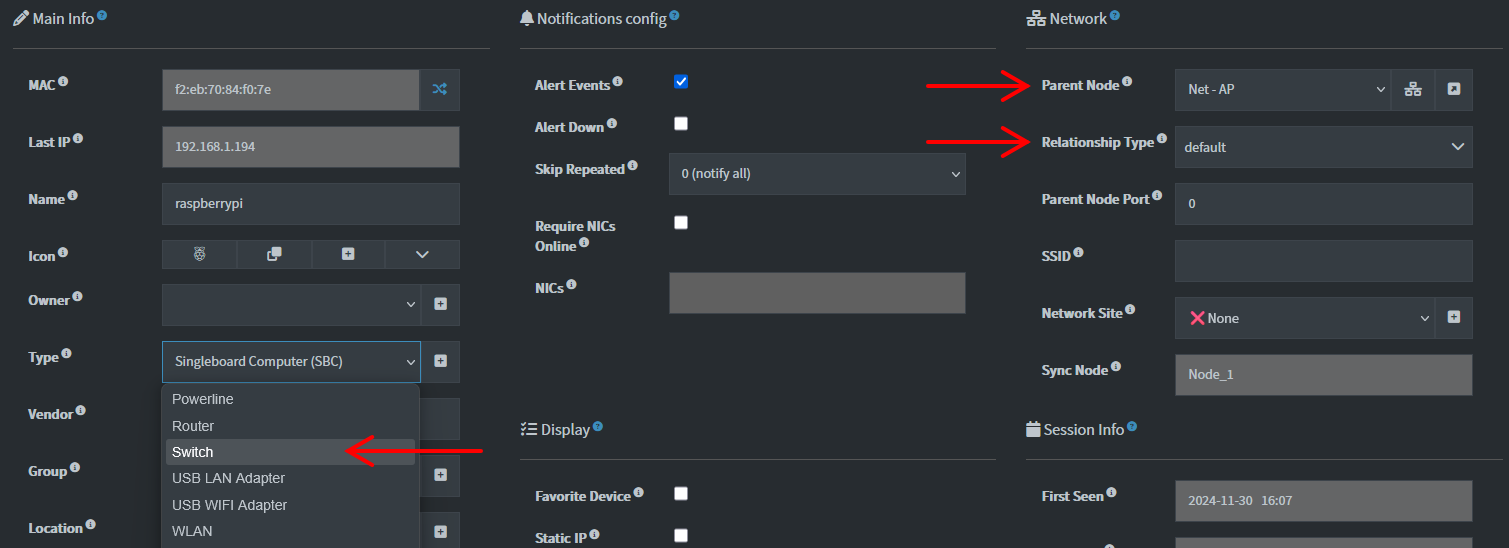
Task: Open the Skip Repeated dropdown
Action: [816, 174]
